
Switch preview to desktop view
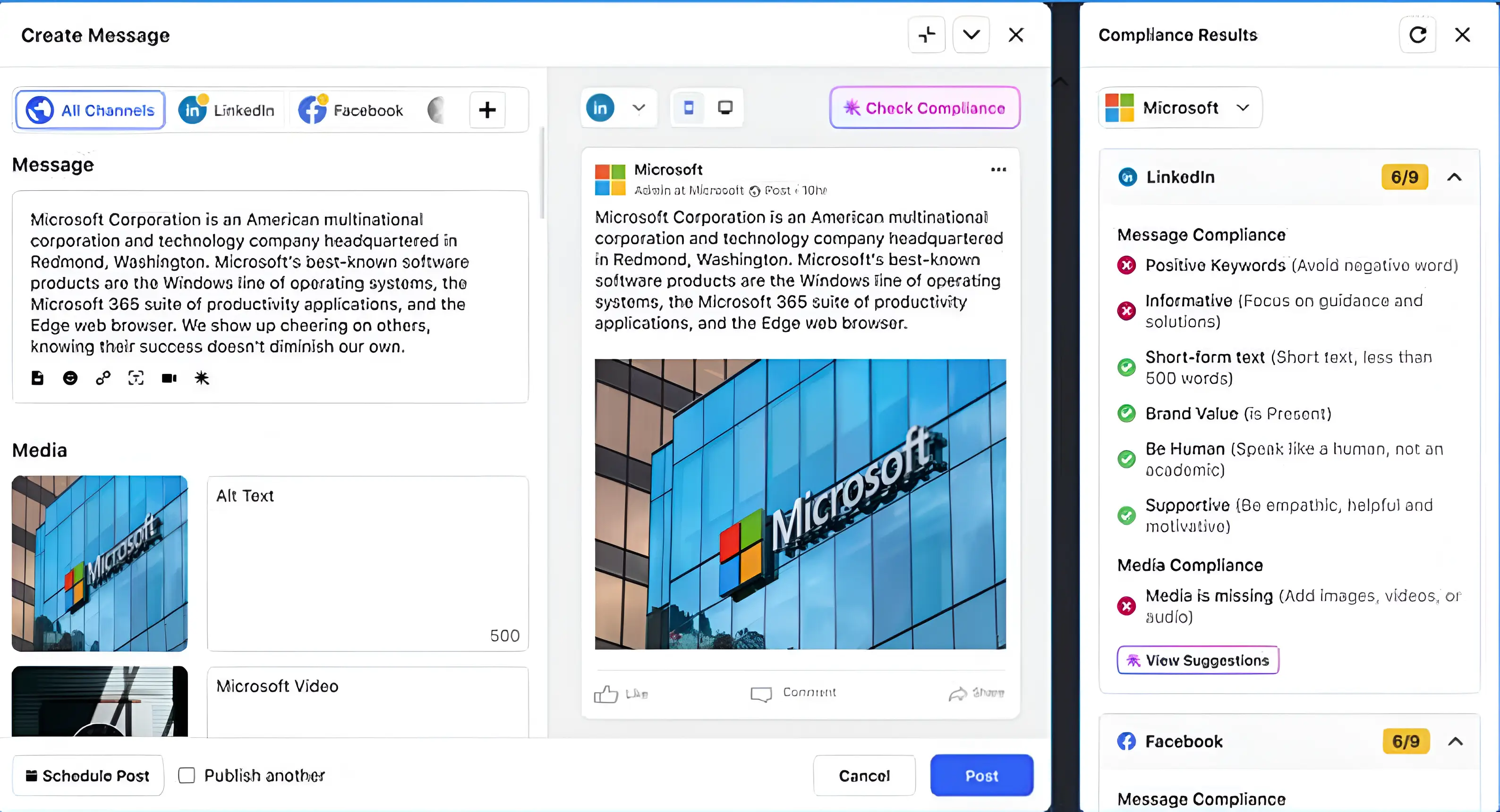[x=725, y=108]
